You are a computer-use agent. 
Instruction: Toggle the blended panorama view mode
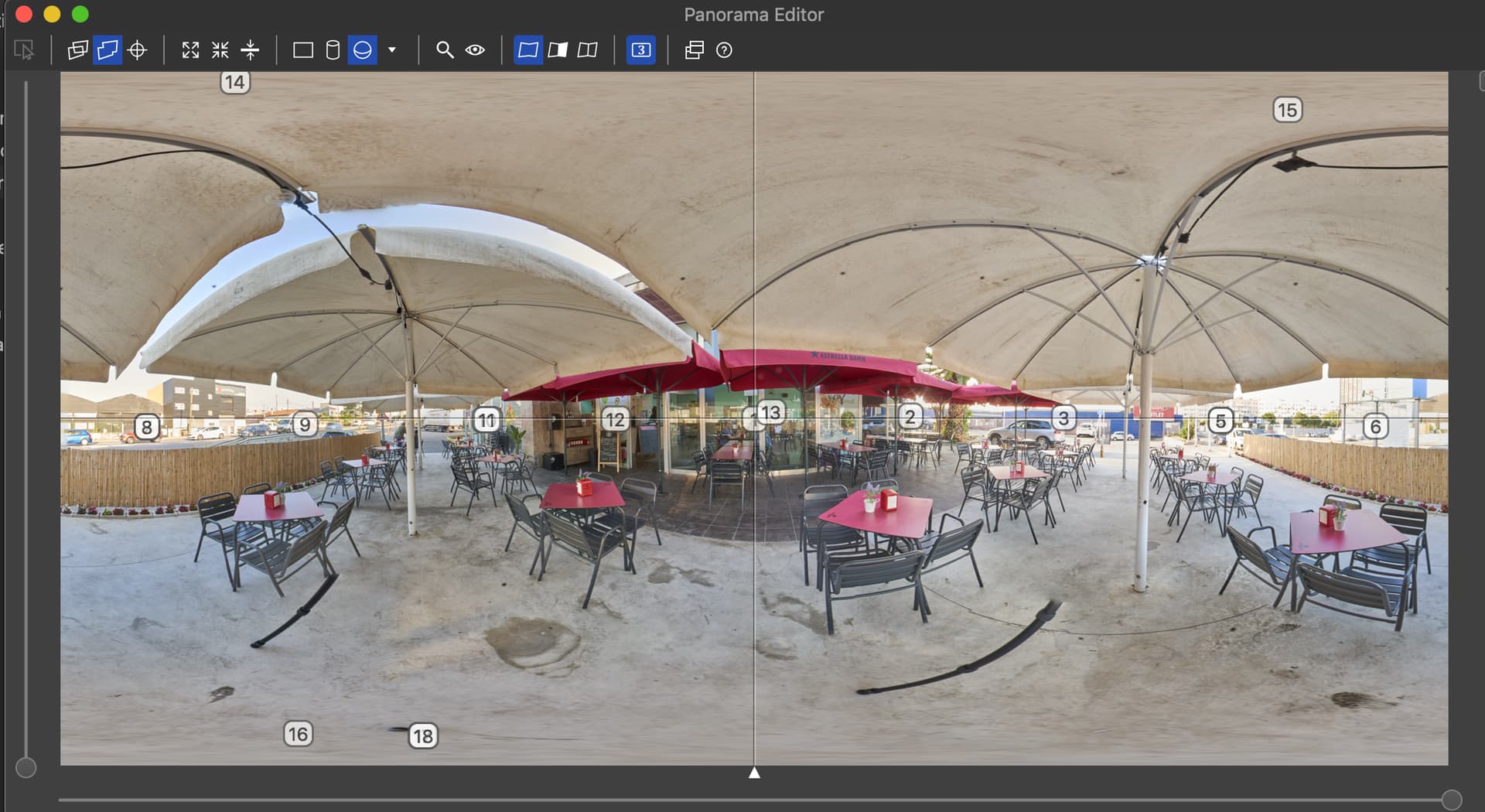528,50
